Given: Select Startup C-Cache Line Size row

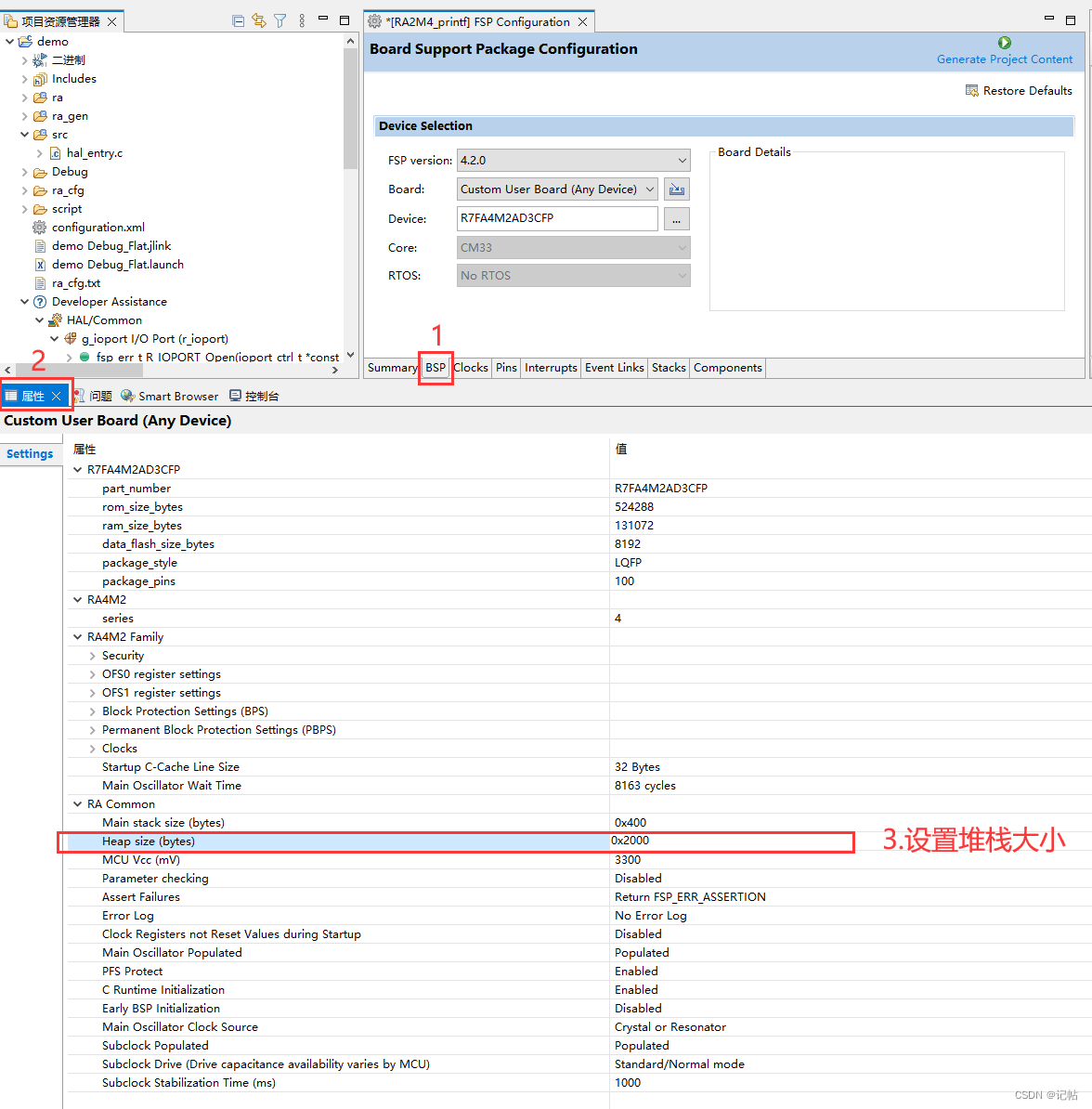Looking at the screenshot, I should [579, 766].
